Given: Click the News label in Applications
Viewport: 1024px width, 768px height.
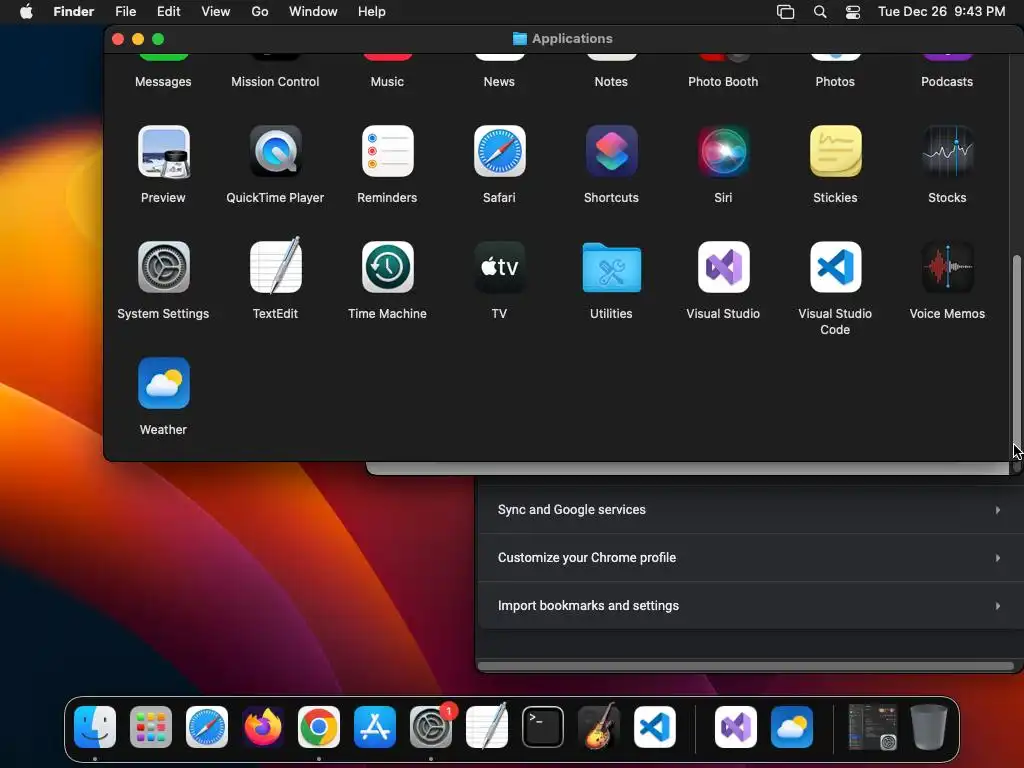Looking at the screenshot, I should click(500, 82).
